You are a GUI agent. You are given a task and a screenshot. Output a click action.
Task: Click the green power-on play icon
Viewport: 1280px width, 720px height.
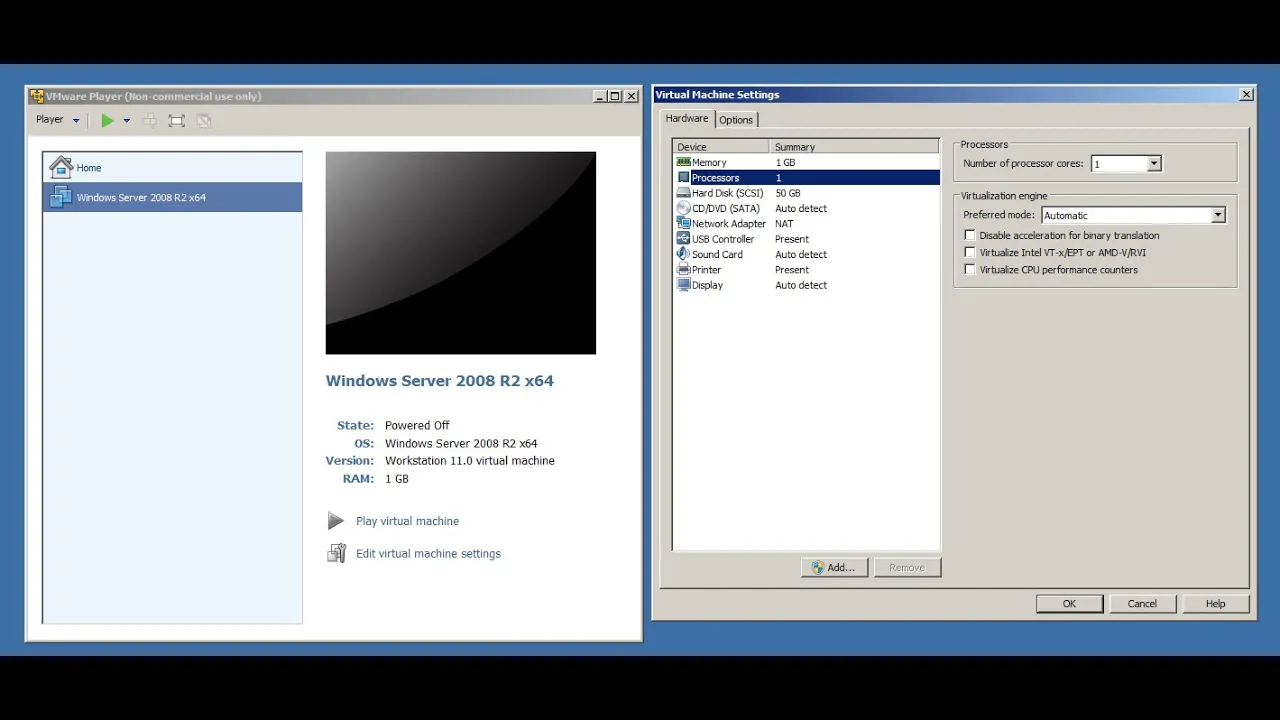coord(107,120)
